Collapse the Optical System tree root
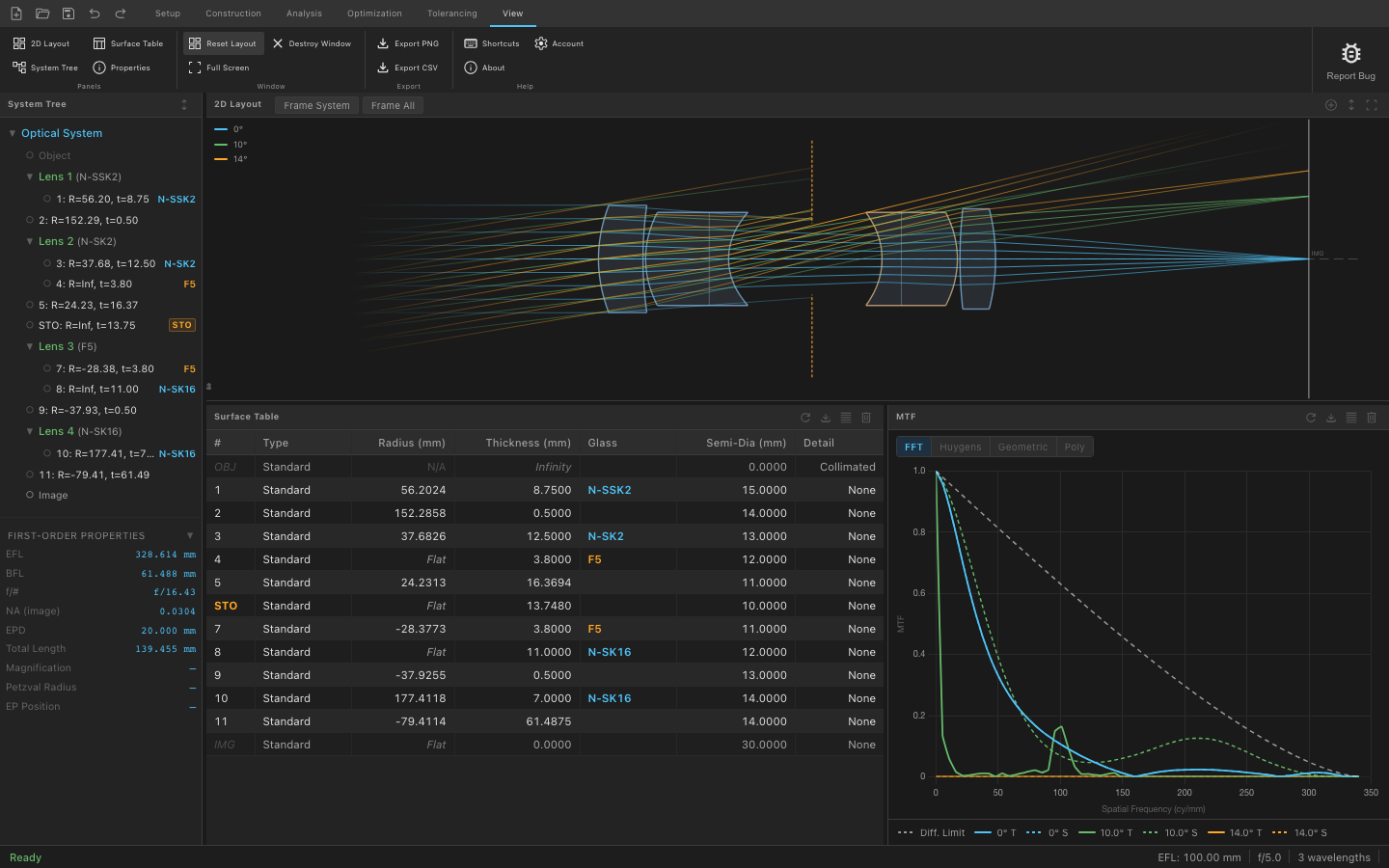This screenshot has height=868, width=1389. tap(13, 133)
